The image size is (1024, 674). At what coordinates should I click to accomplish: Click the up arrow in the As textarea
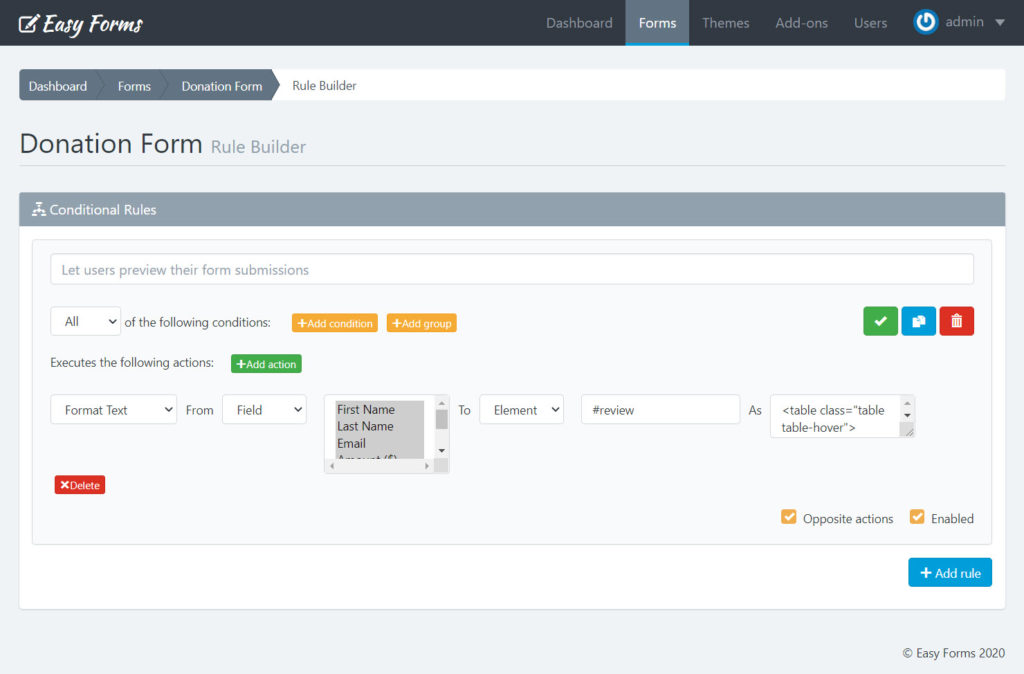(907, 403)
